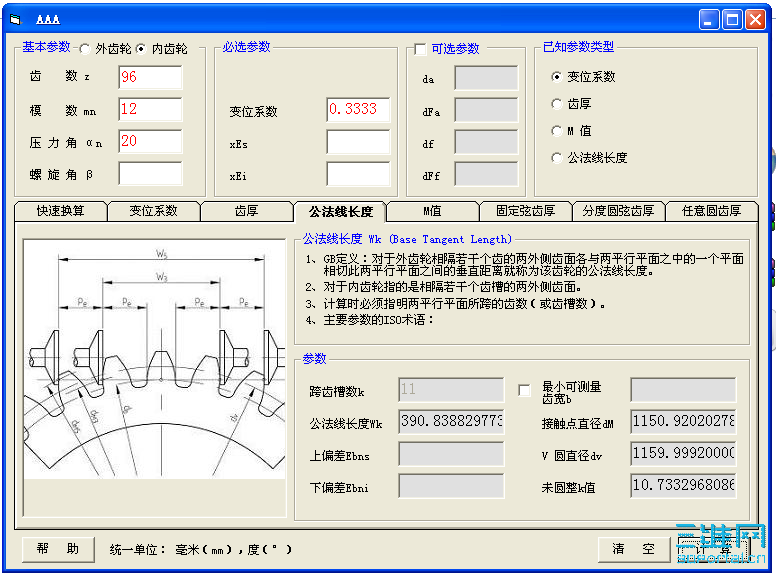Screen dimensions: 776x574
Task: Select the 内齿轮 radio button
Action: click(141, 48)
